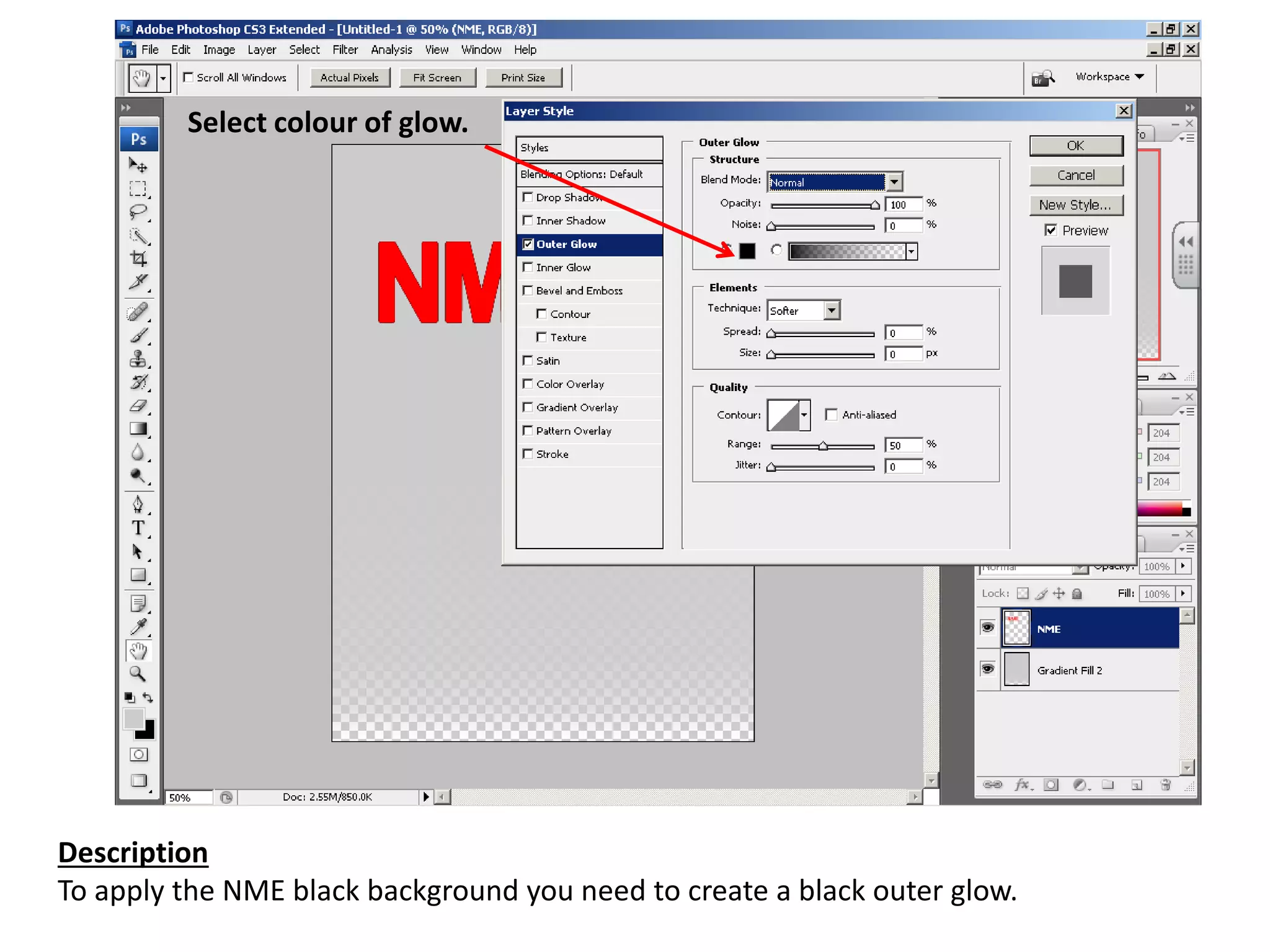Enable the Inner Glow style
Screen dimensions: 1270x952
(528, 267)
